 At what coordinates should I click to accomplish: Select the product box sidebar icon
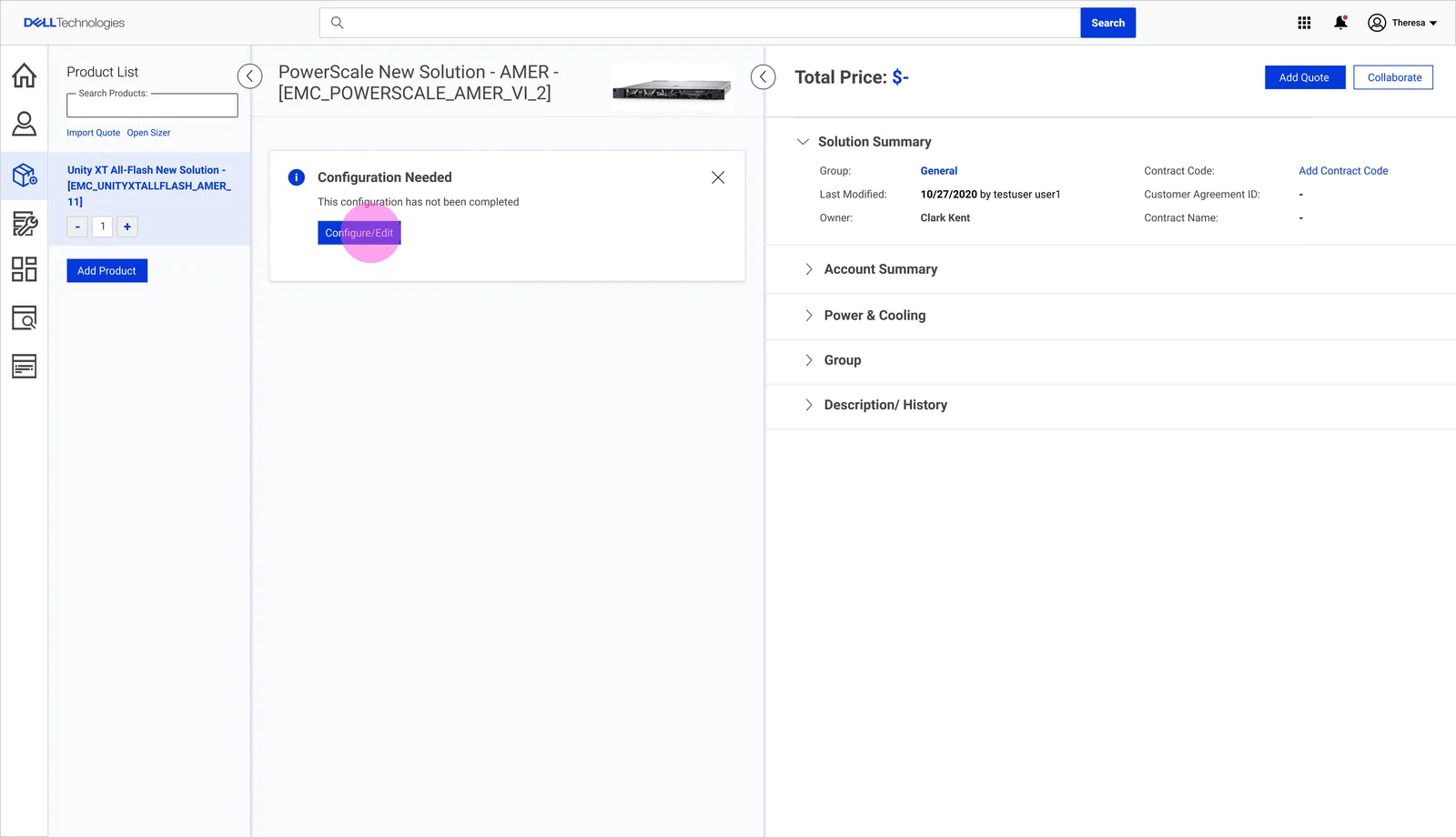pos(25,175)
